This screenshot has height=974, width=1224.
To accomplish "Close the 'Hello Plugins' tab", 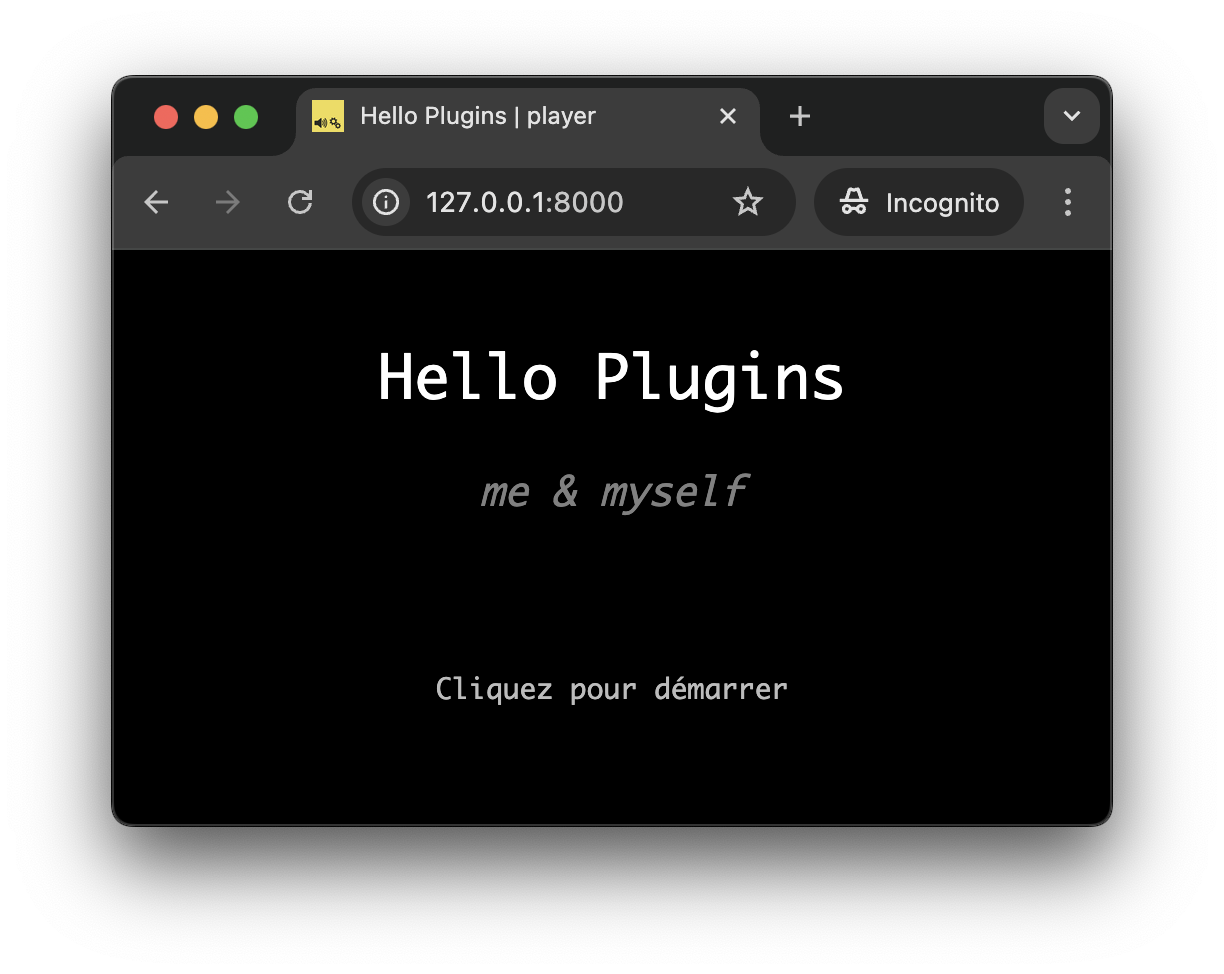I will pyautogui.click(x=727, y=116).
